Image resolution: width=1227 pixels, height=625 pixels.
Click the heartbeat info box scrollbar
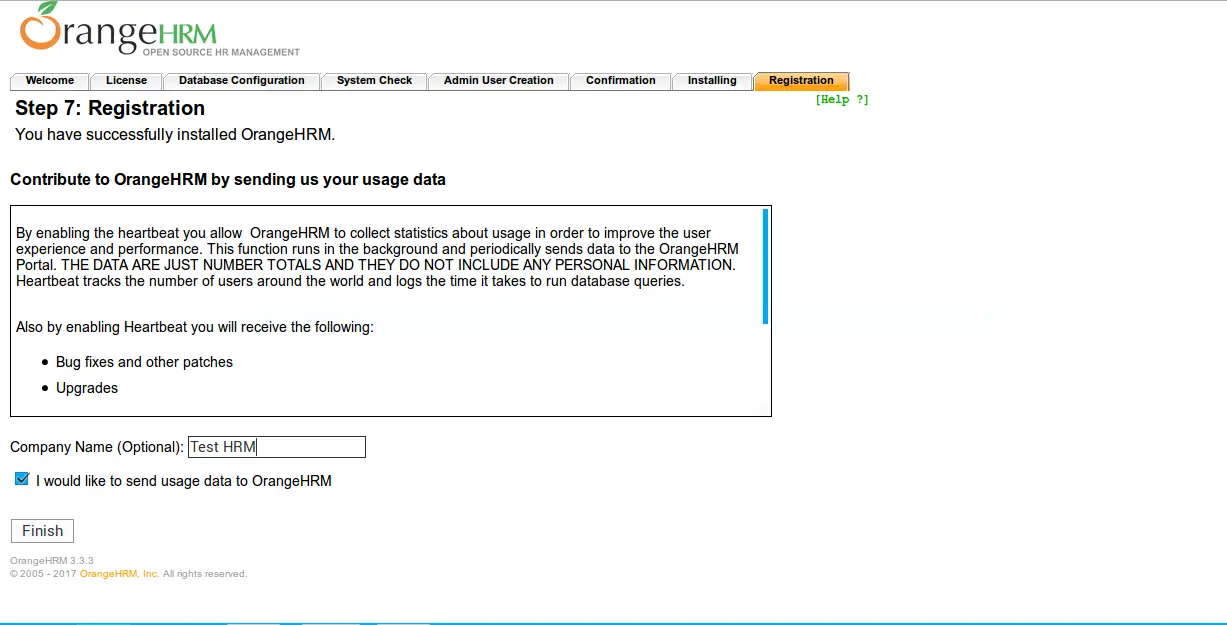point(765,266)
